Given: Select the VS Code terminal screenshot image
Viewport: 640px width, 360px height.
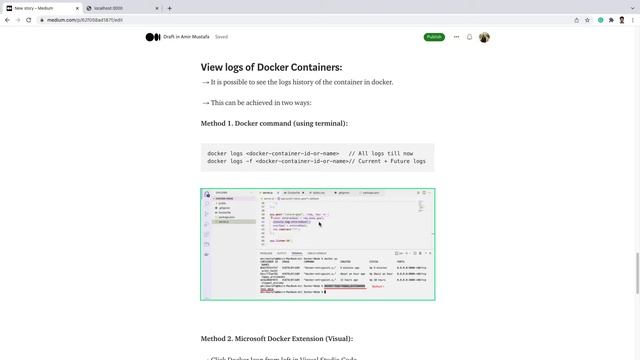Looking at the screenshot, I should (318, 244).
